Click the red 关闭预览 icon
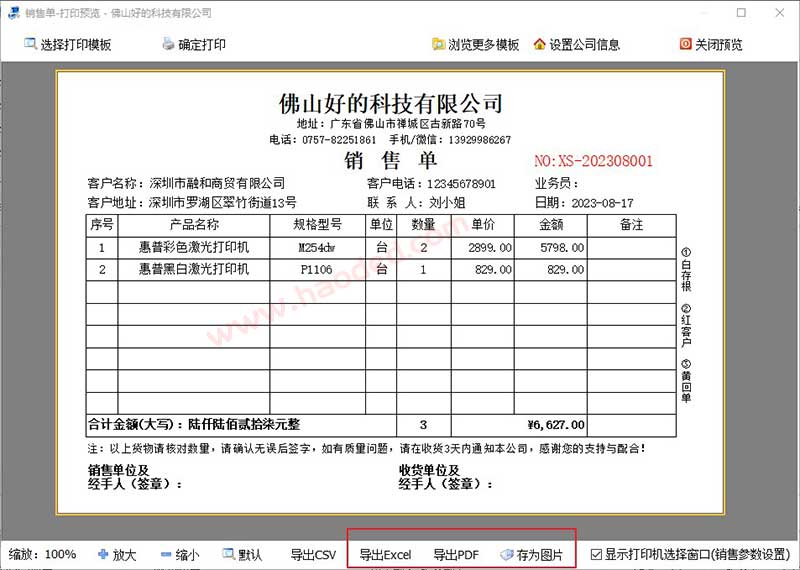800x570 pixels. tap(685, 44)
